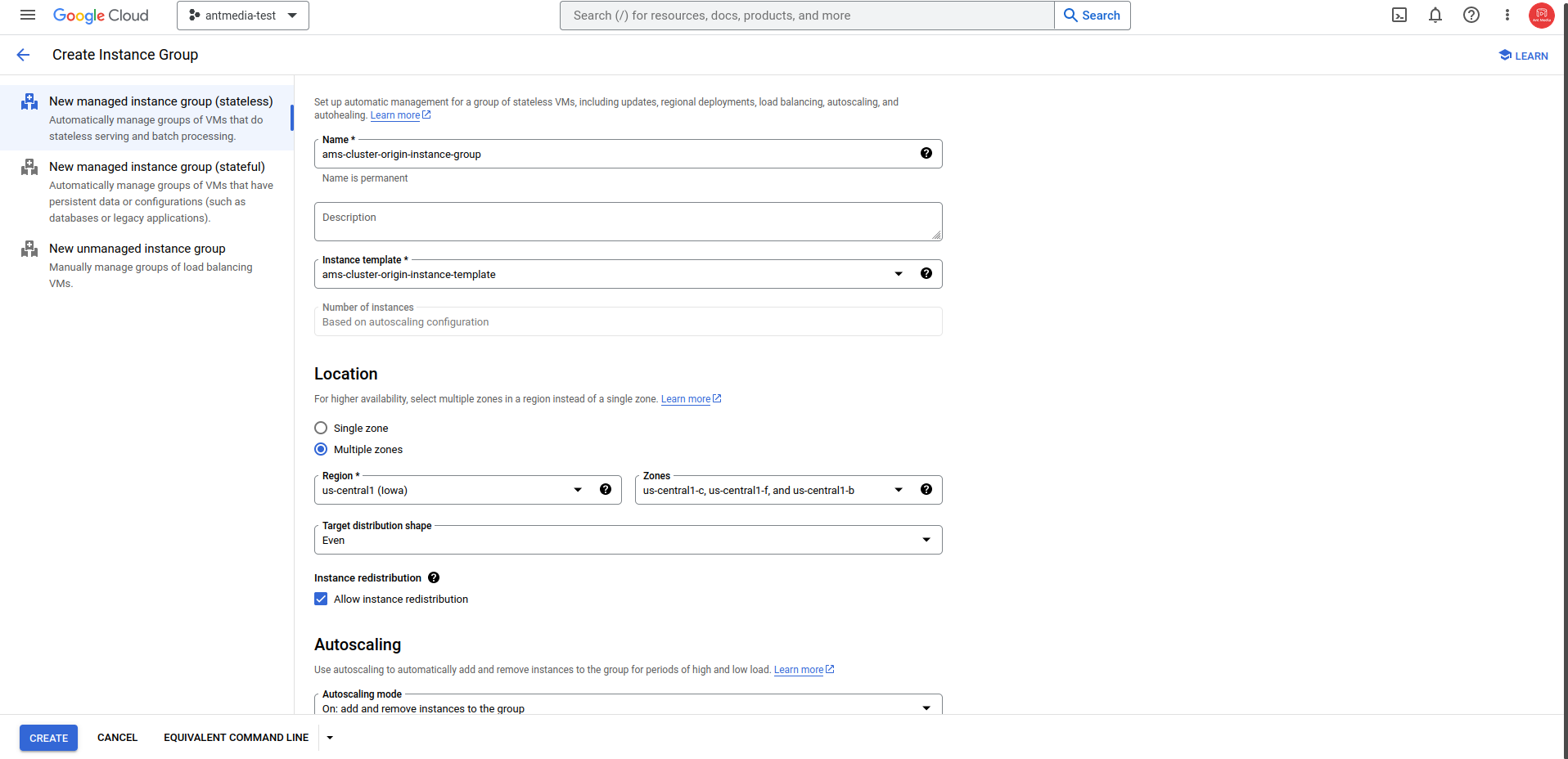Open the three-dot settings menu

pyautogui.click(x=1507, y=15)
